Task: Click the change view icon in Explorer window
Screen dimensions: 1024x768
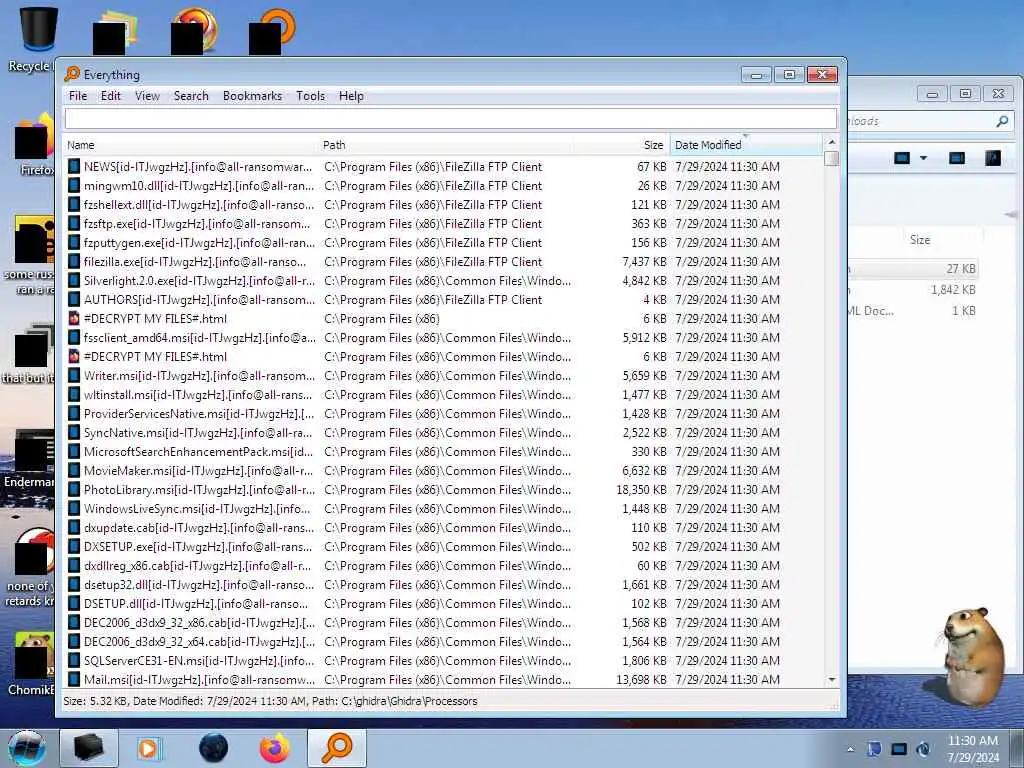Action: click(902, 158)
